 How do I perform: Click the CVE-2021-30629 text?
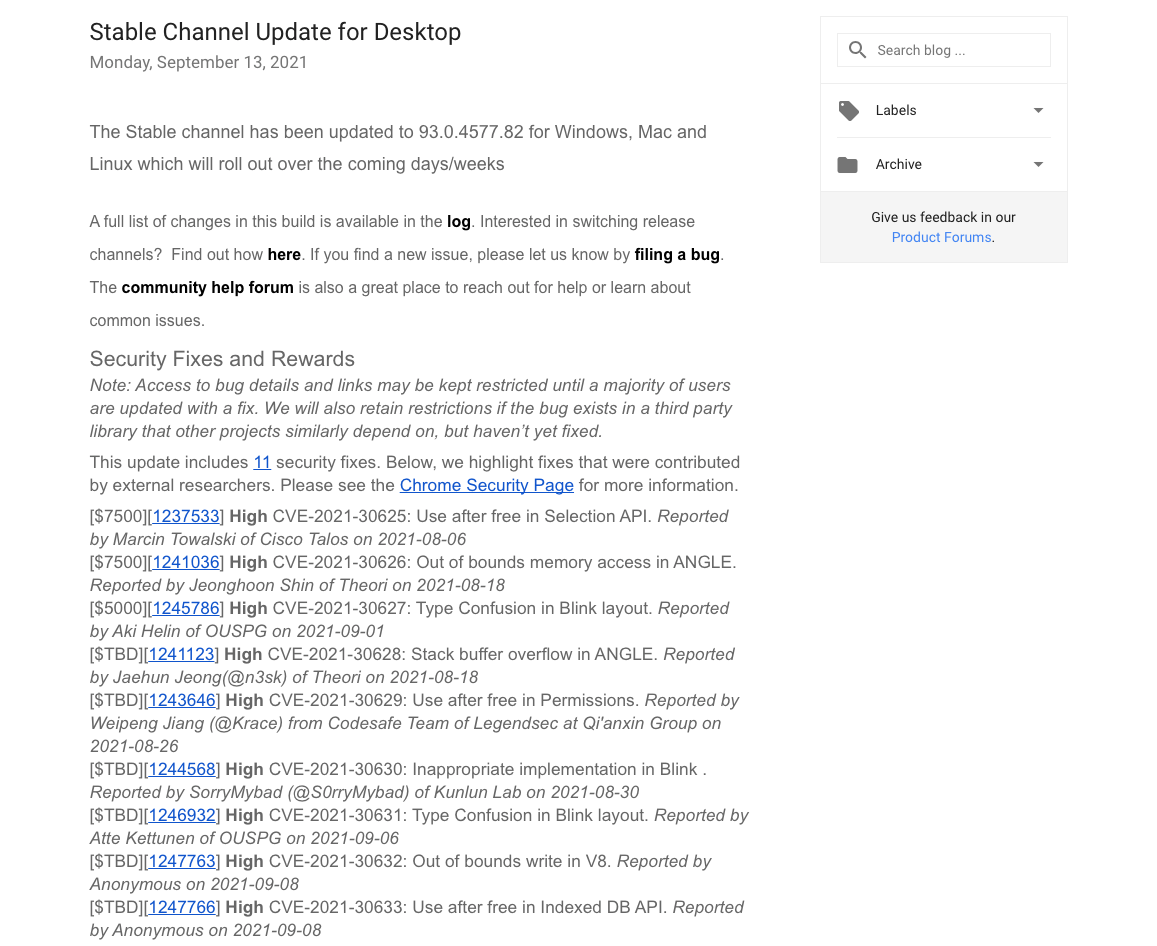(336, 700)
